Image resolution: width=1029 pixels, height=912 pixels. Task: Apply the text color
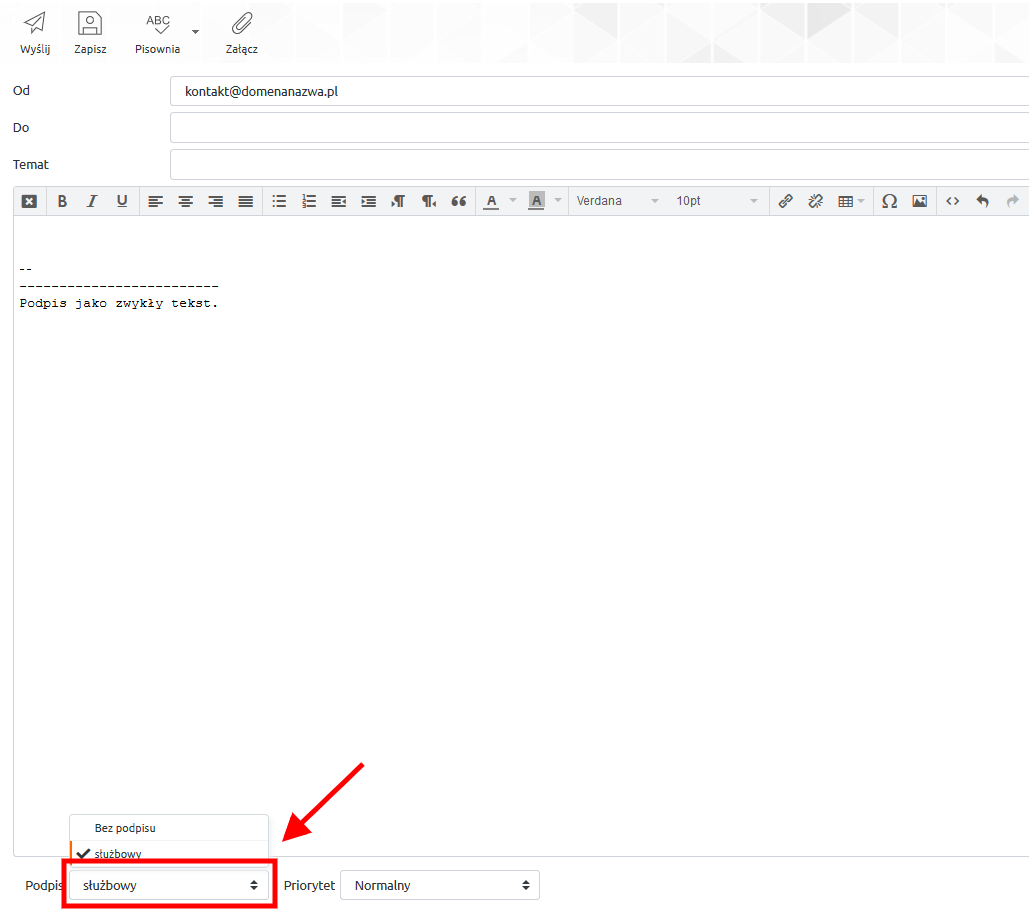pos(492,201)
